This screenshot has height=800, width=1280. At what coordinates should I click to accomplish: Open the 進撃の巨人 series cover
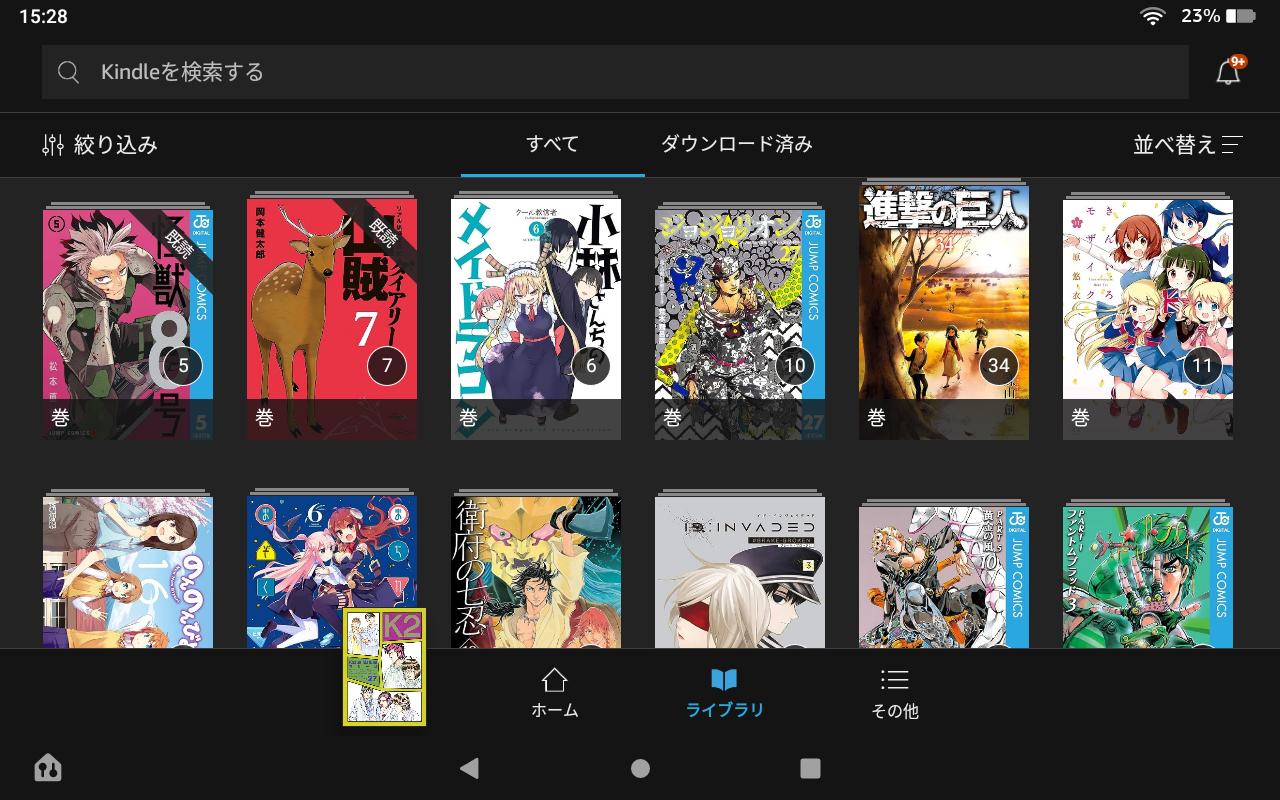click(x=944, y=312)
